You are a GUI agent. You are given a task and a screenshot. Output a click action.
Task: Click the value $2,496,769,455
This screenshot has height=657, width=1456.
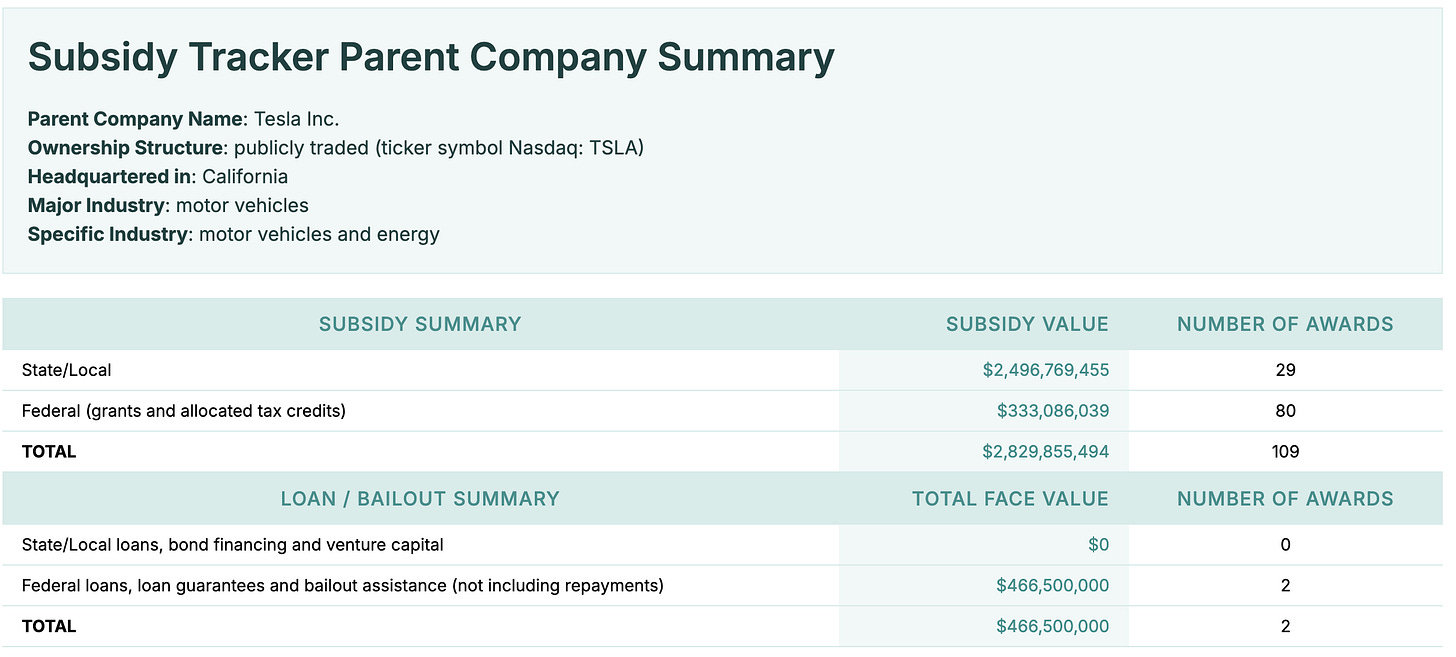1045,370
